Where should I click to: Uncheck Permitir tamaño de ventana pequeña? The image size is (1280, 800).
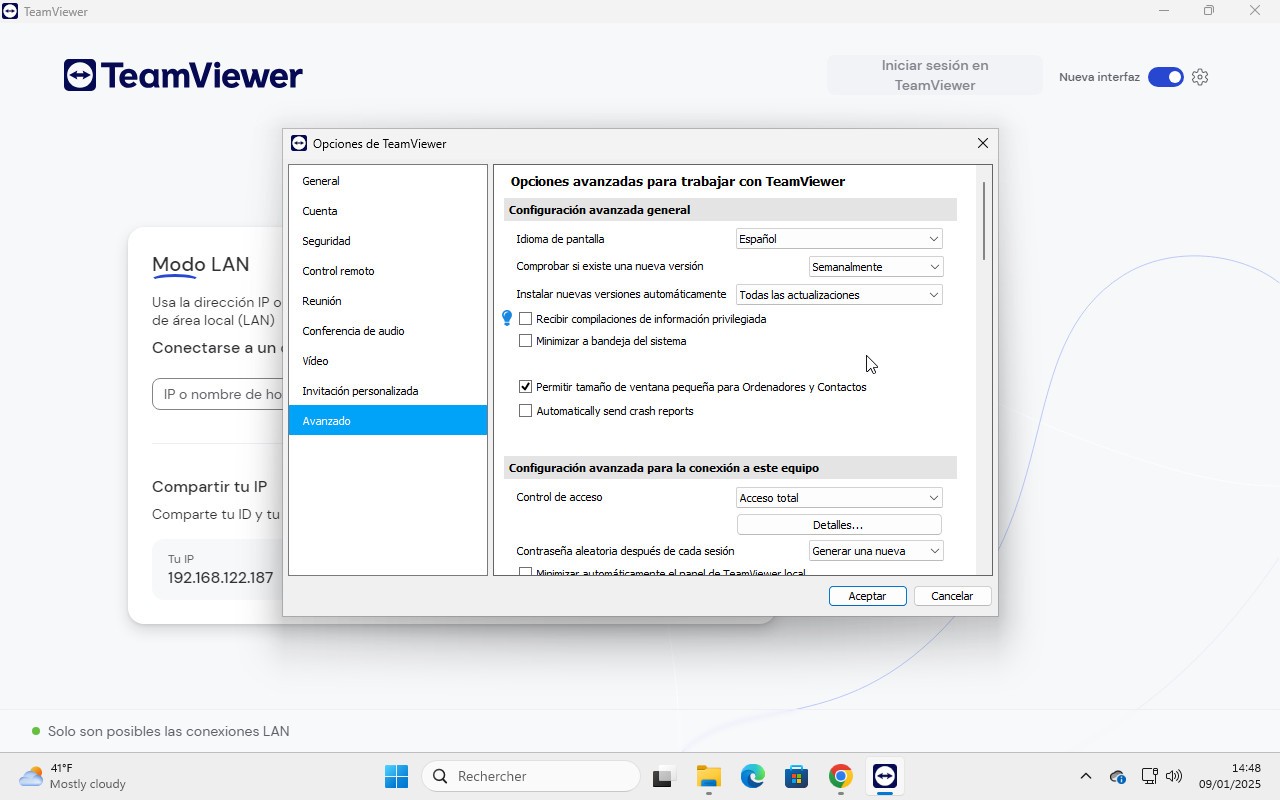[525, 387]
